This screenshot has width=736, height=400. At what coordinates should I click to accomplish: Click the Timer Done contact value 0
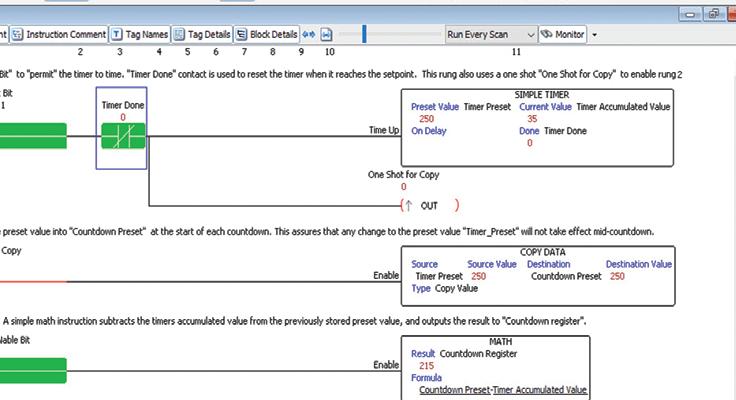pyautogui.click(x=123, y=117)
